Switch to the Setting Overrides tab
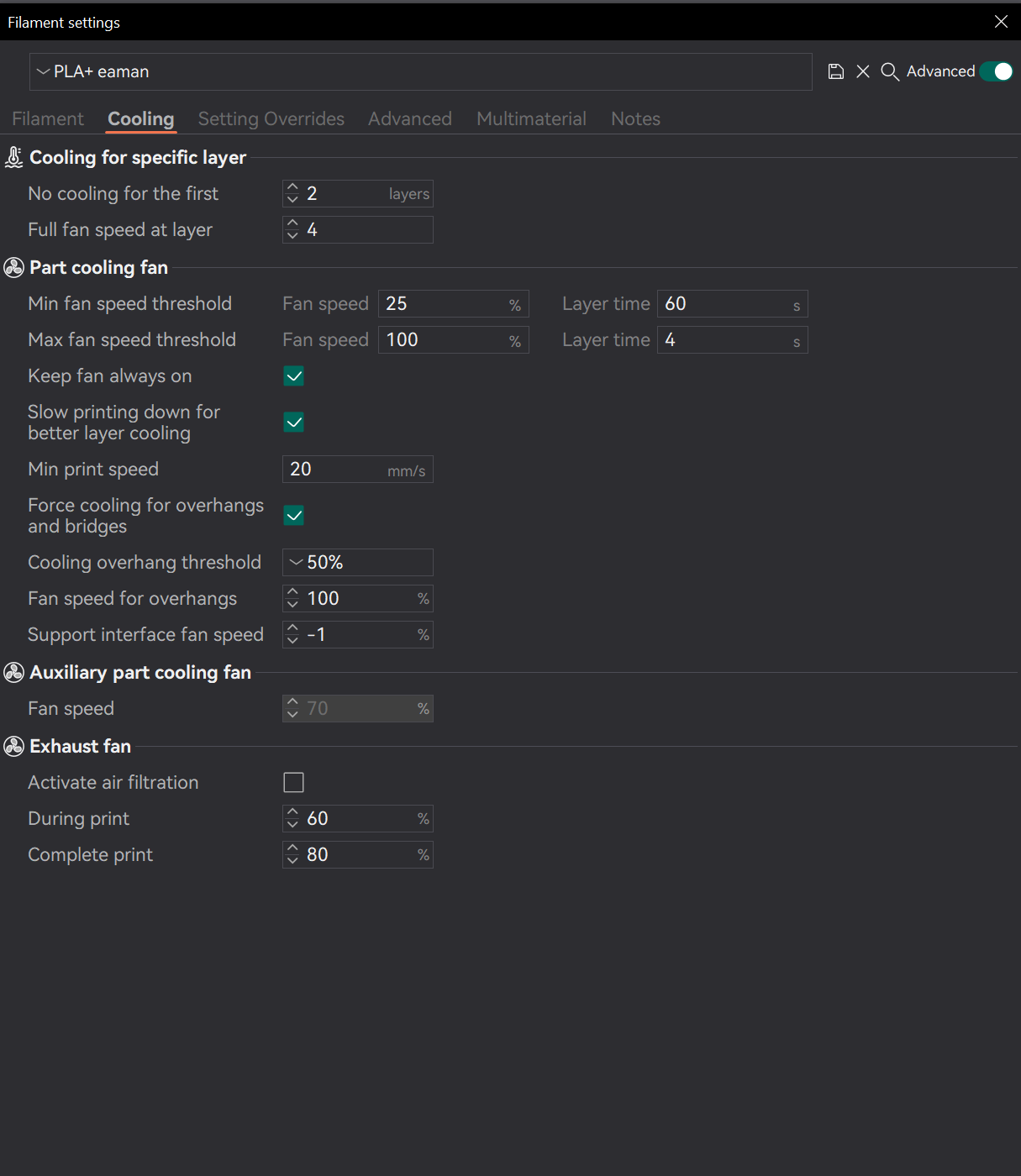 271,118
